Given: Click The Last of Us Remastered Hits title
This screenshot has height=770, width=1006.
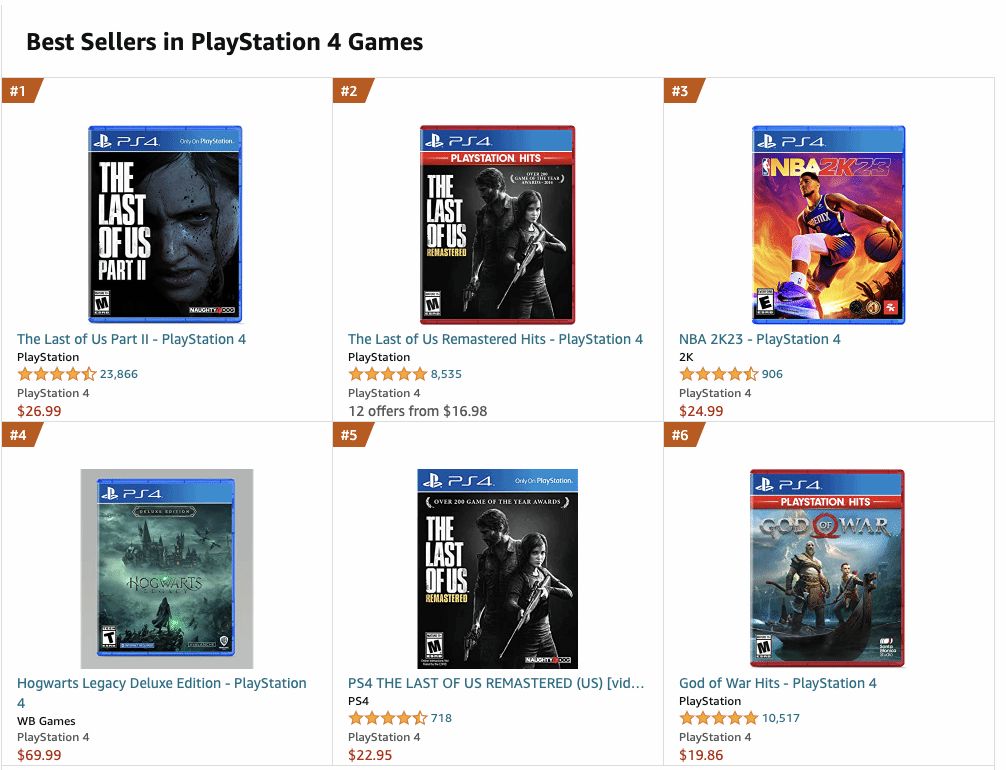Looking at the screenshot, I should click(x=495, y=339).
